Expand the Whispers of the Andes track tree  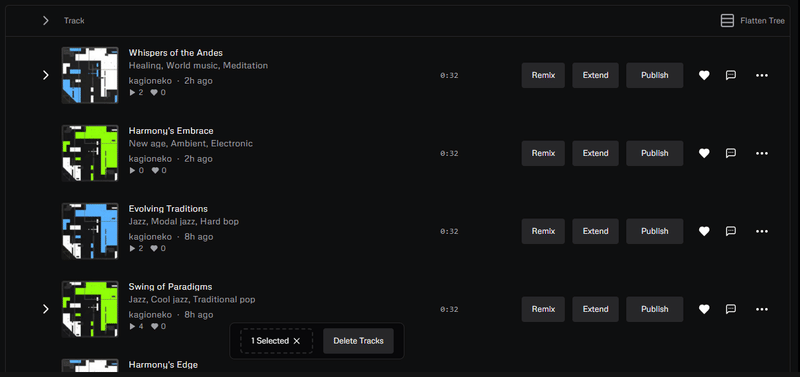tap(46, 76)
